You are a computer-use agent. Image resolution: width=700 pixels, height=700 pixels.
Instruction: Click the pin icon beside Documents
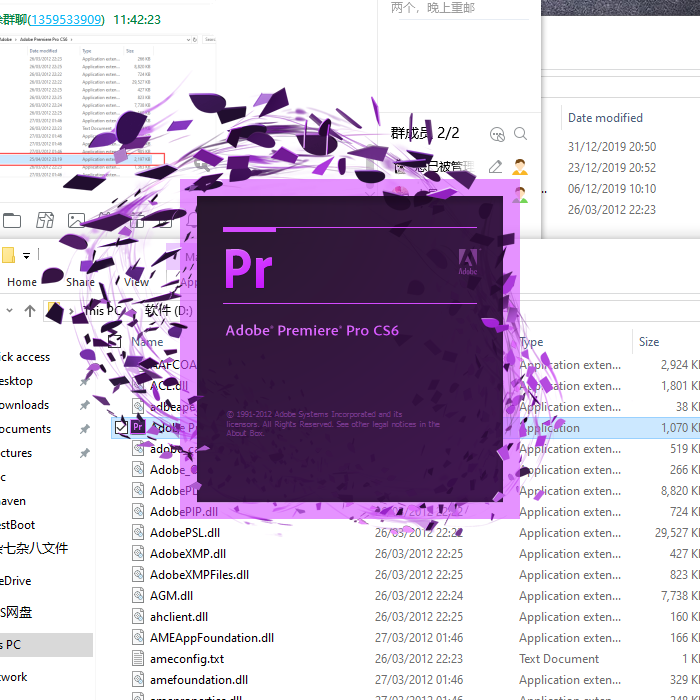(x=84, y=429)
